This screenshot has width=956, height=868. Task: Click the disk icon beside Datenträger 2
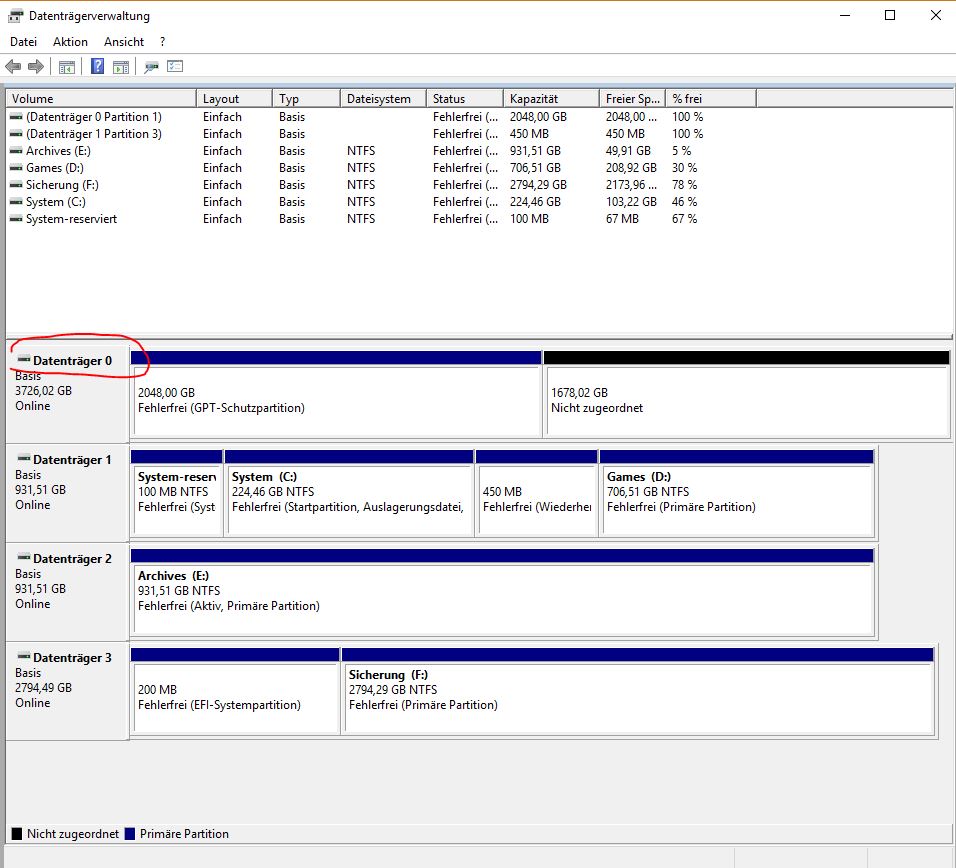(24, 557)
